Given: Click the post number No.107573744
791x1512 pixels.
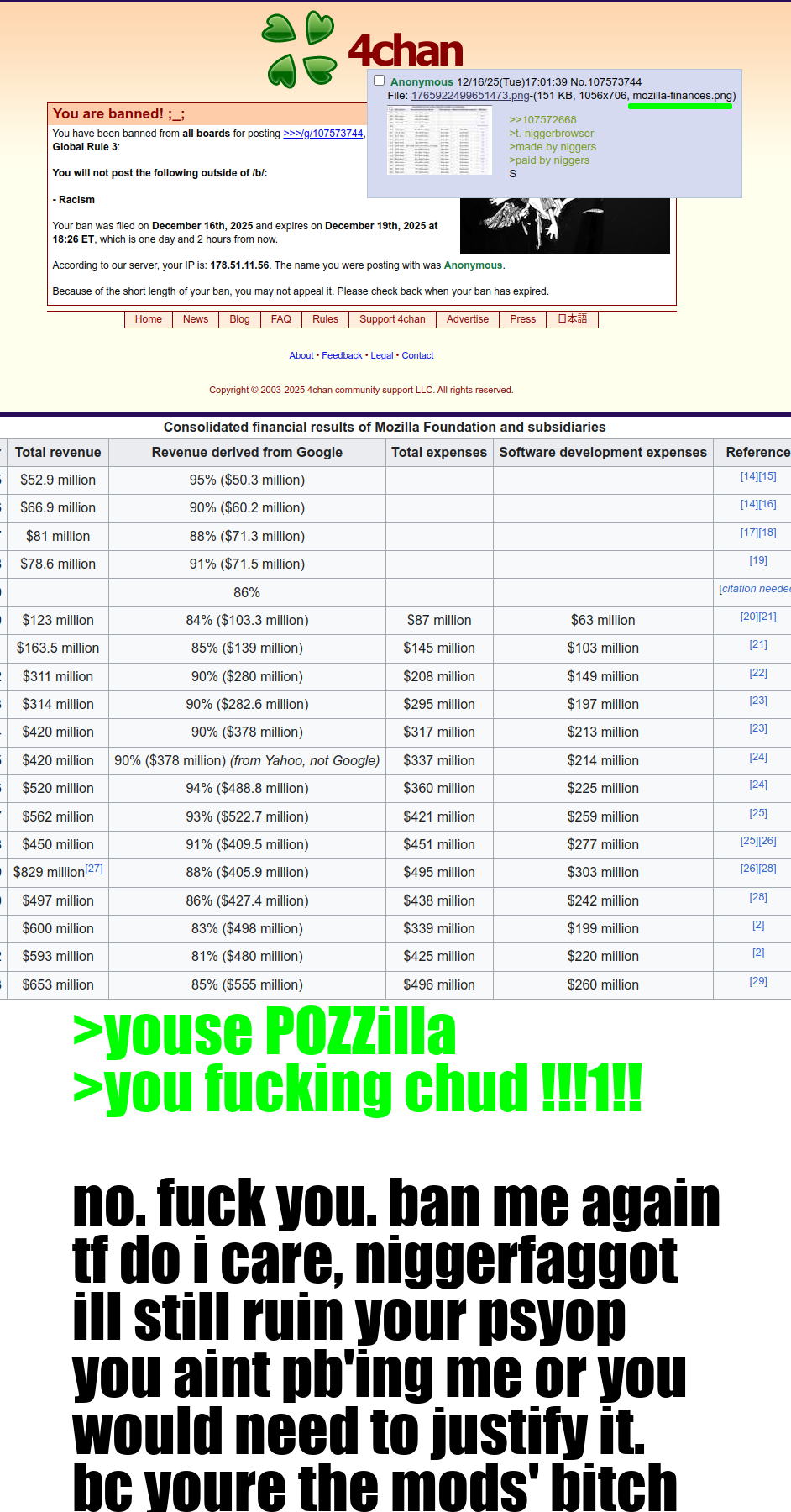Looking at the screenshot, I should pyautogui.click(x=605, y=82).
